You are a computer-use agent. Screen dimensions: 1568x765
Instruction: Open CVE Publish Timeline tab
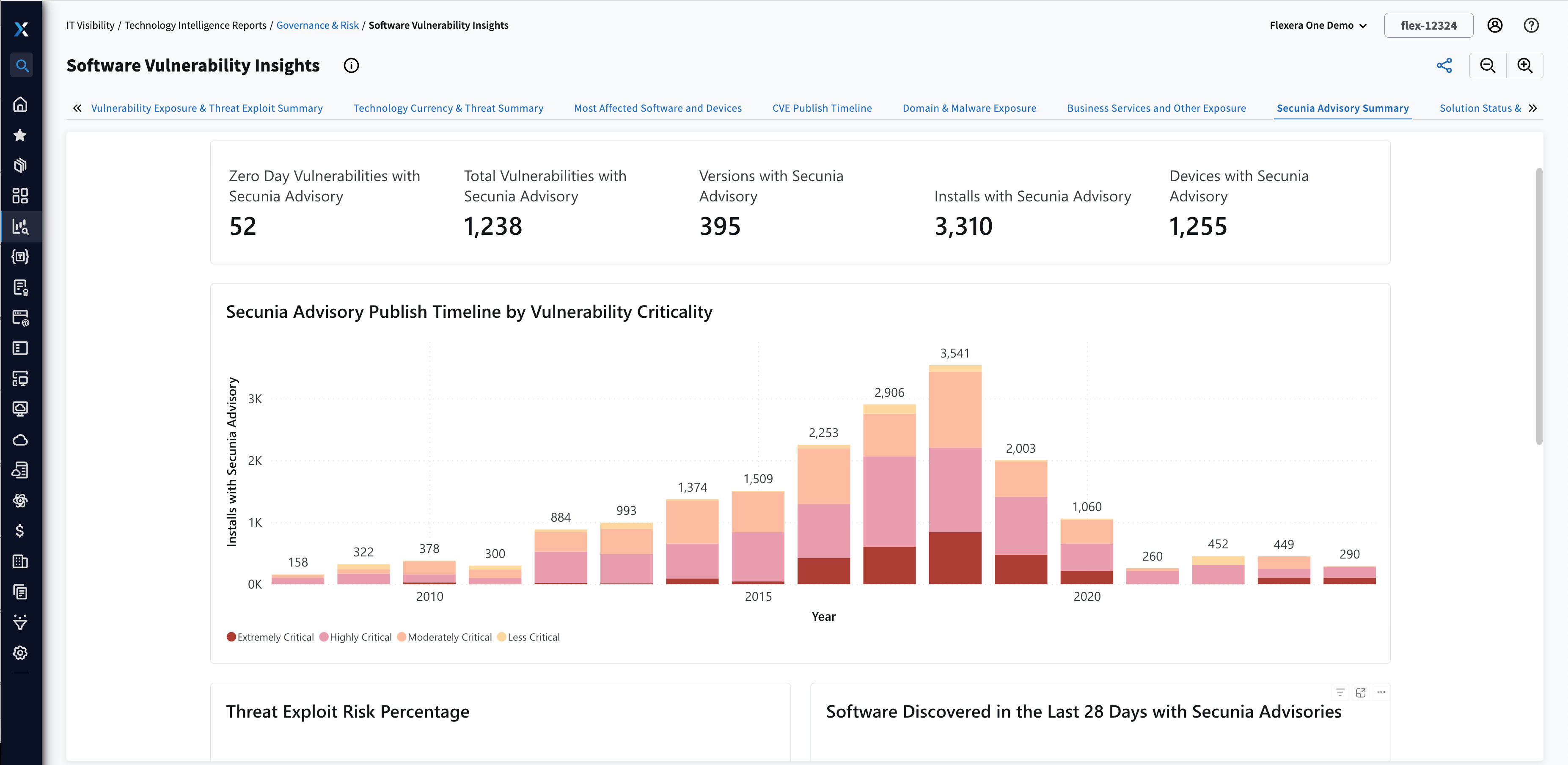pyautogui.click(x=822, y=108)
